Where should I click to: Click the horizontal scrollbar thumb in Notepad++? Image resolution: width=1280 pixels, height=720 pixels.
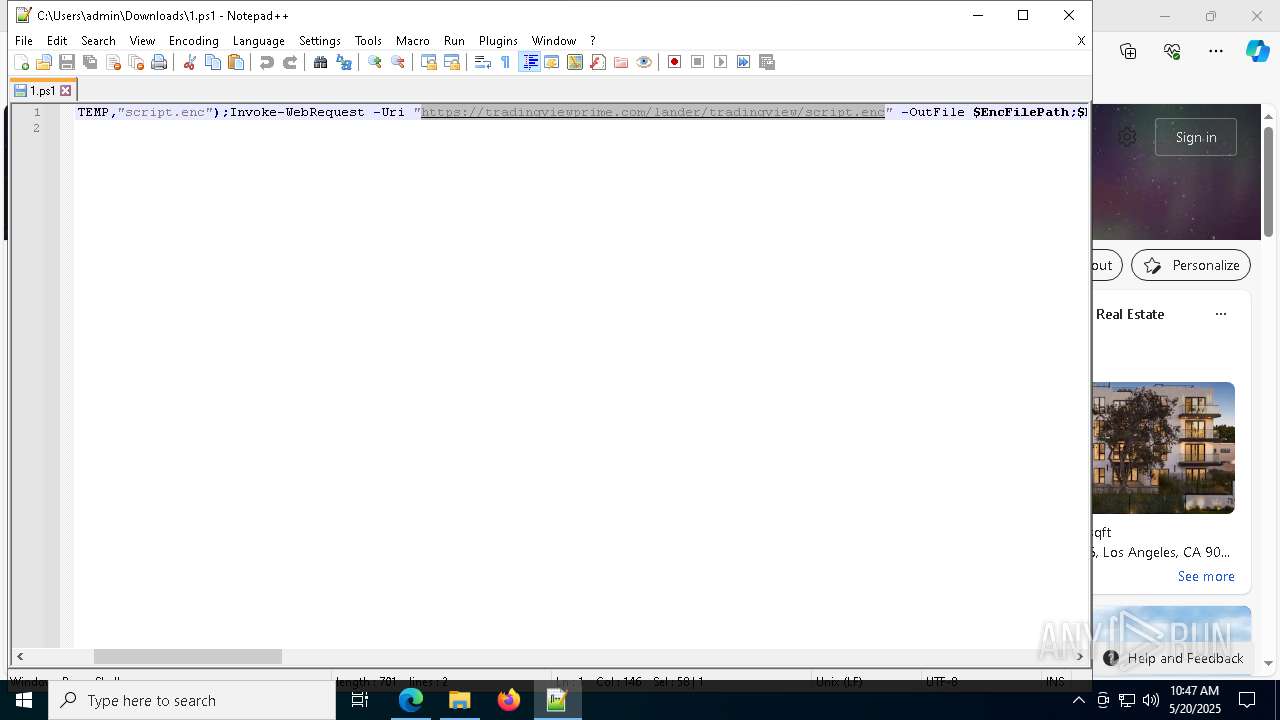(188, 657)
